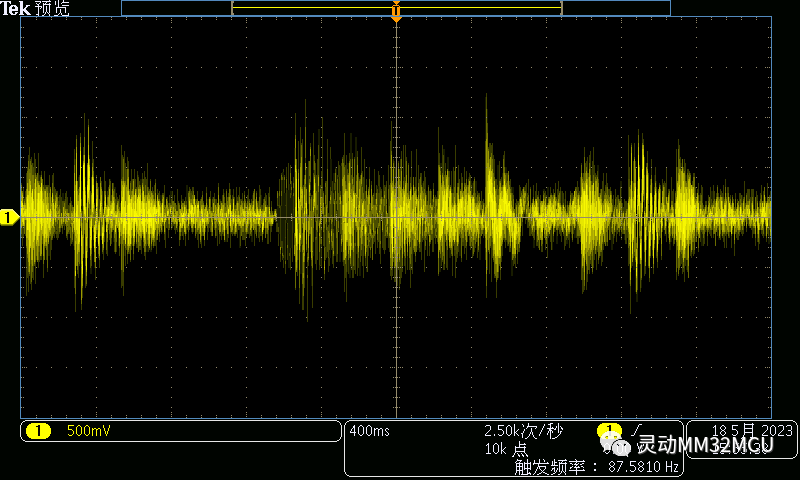
Task: Click the 2.50k次/秒 sample rate readout
Action: coord(523,431)
